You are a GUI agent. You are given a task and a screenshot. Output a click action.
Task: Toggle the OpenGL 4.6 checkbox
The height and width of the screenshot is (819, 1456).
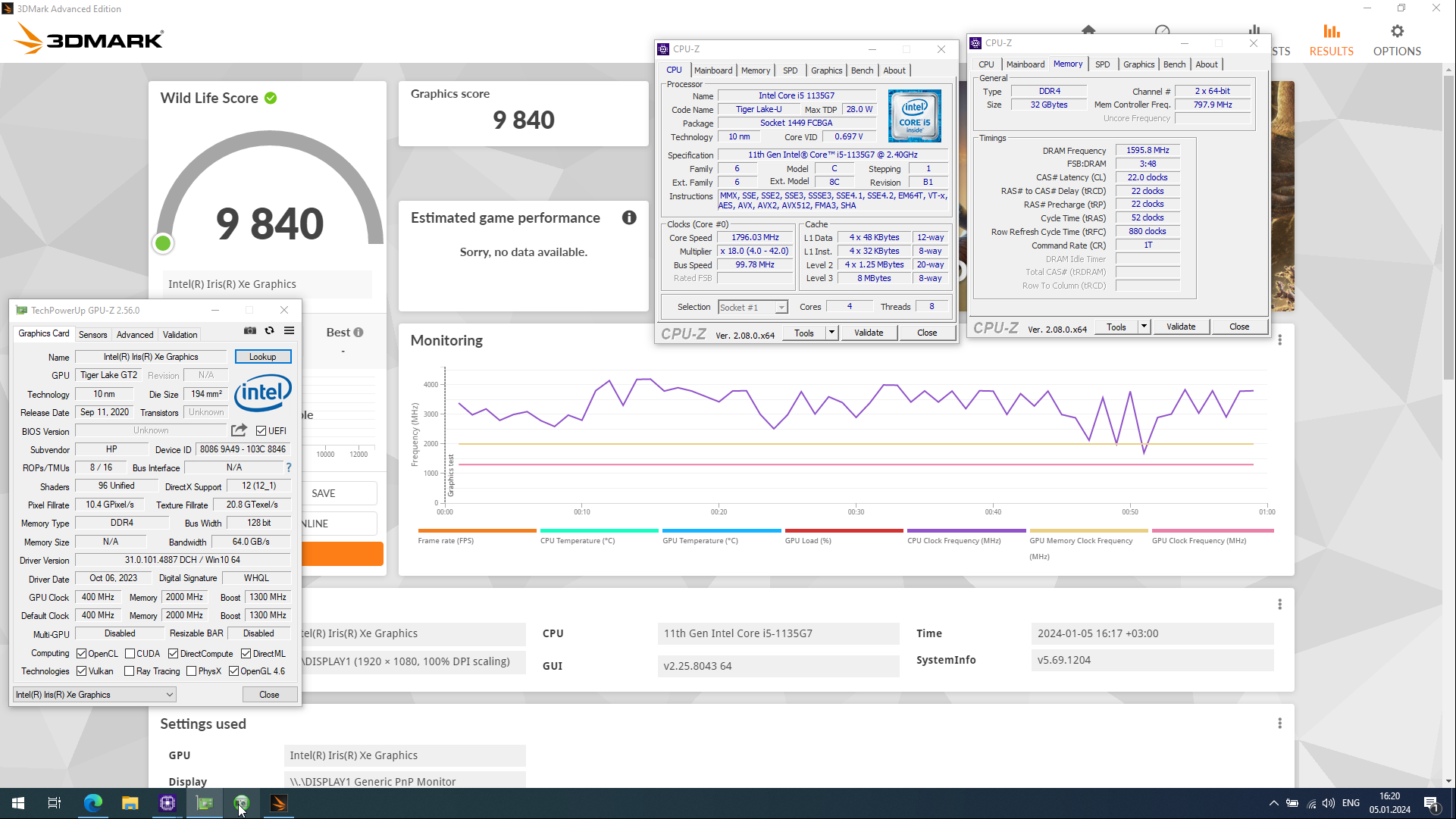click(234, 671)
